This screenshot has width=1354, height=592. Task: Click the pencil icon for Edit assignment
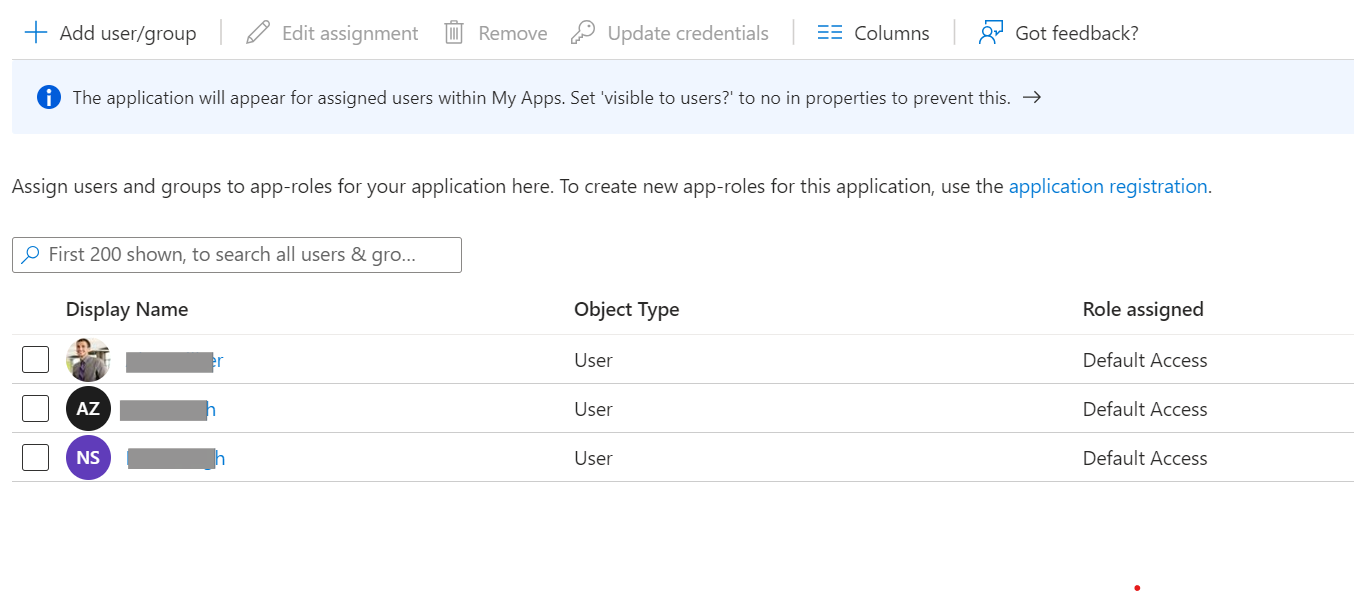[x=258, y=33]
